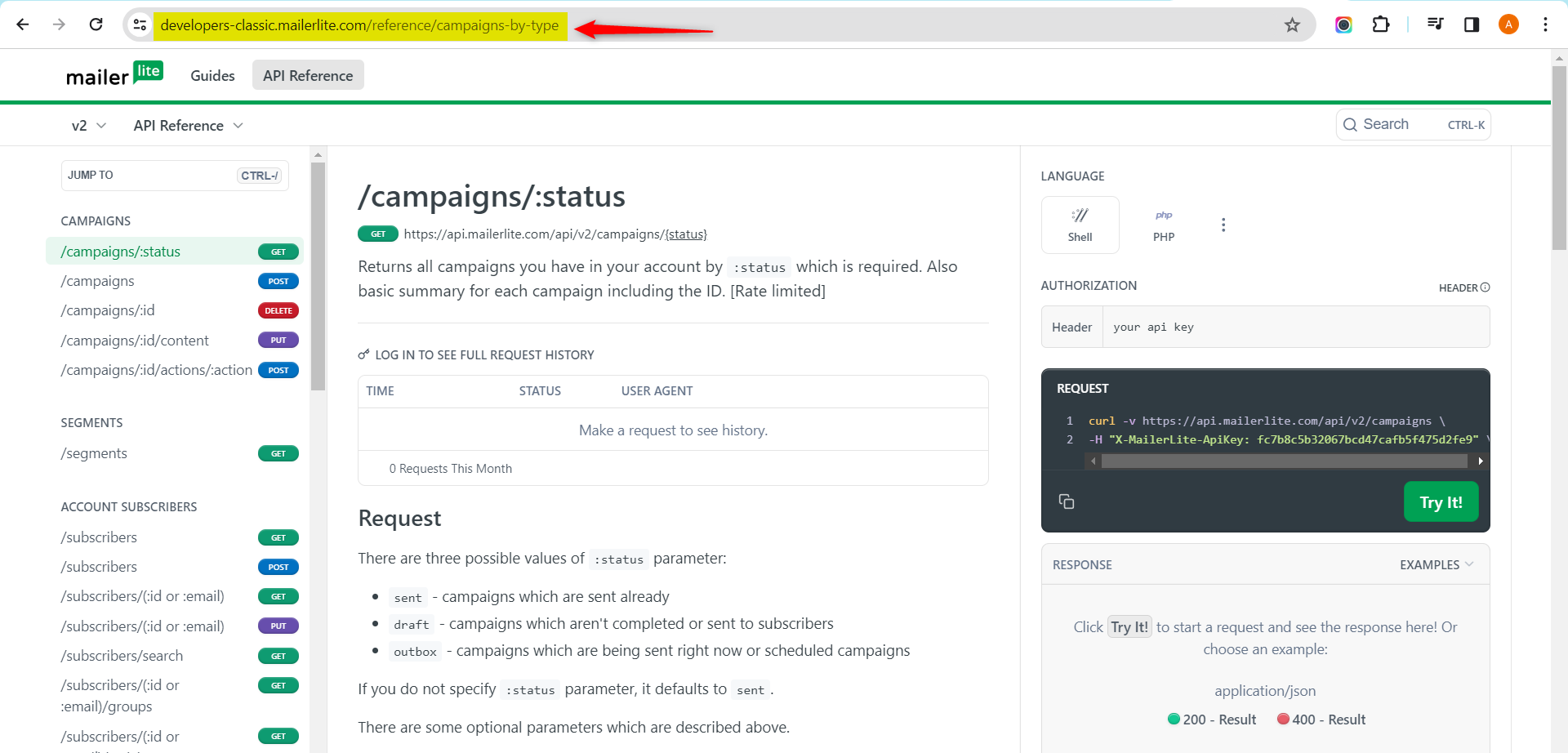Open site information icon in address bar
Image resolution: width=1568 pixels, height=753 pixels.
pos(140,25)
